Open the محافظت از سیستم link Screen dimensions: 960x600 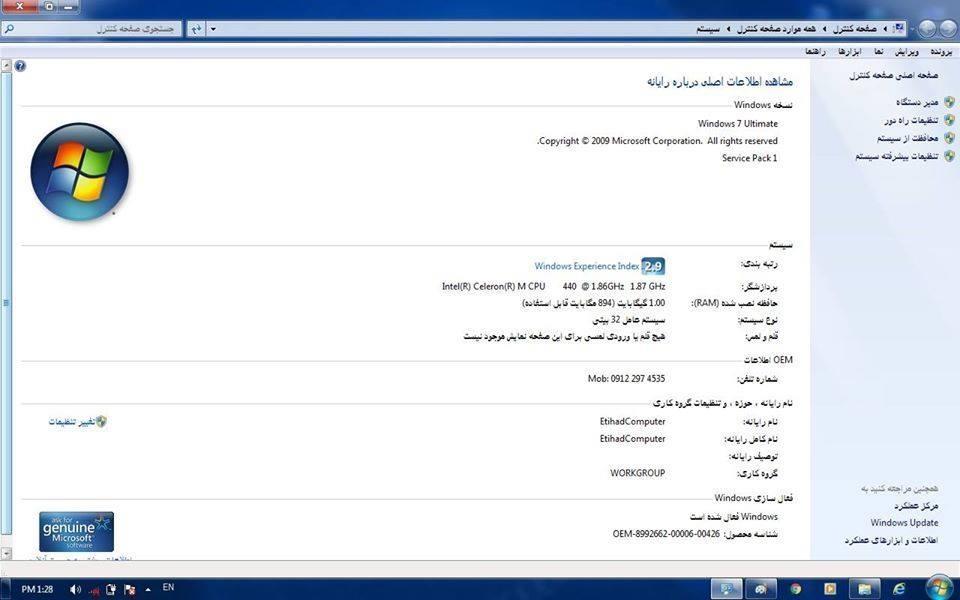coord(907,138)
